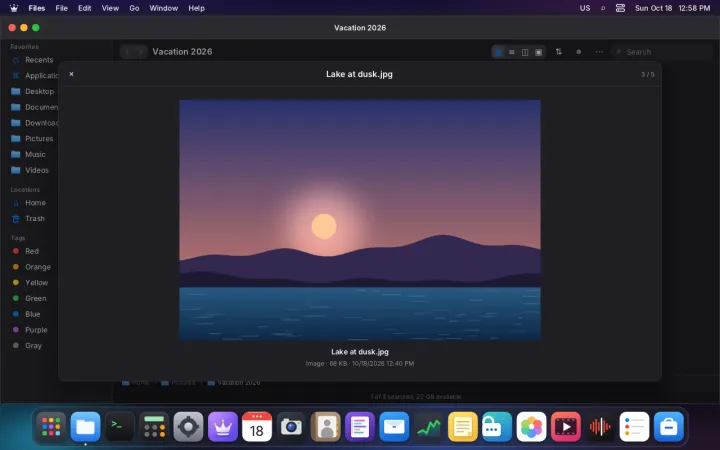Open Files from the dock
The width and height of the screenshot is (720, 450).
[x=85, y=427]
